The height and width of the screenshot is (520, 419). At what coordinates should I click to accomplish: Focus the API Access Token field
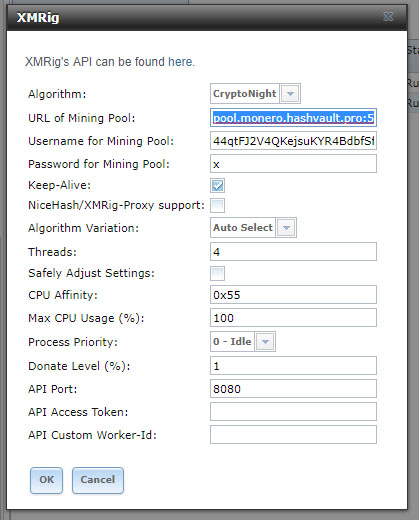293,412
